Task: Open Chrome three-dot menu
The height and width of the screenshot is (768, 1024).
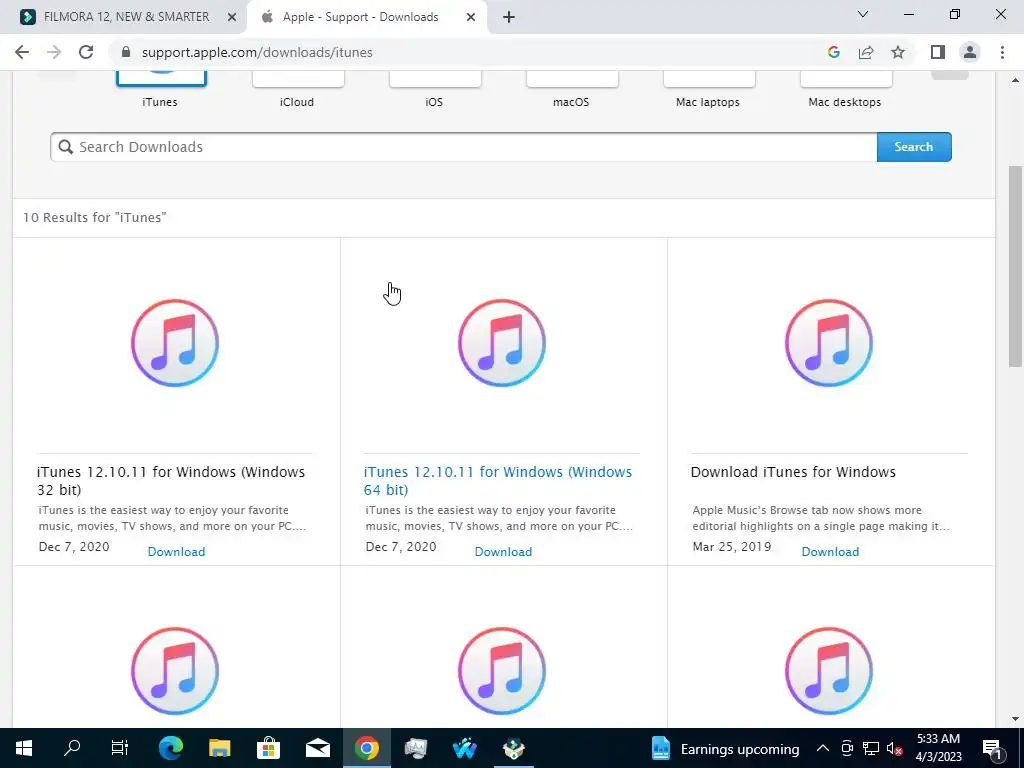Action: (1002, 52)
